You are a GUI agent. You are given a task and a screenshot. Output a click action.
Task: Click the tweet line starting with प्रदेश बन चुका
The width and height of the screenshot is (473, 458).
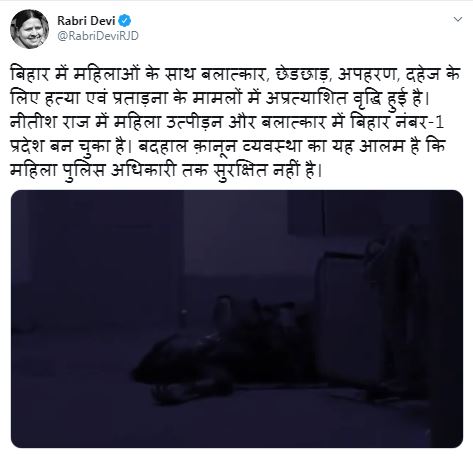(x=228, y=146)
